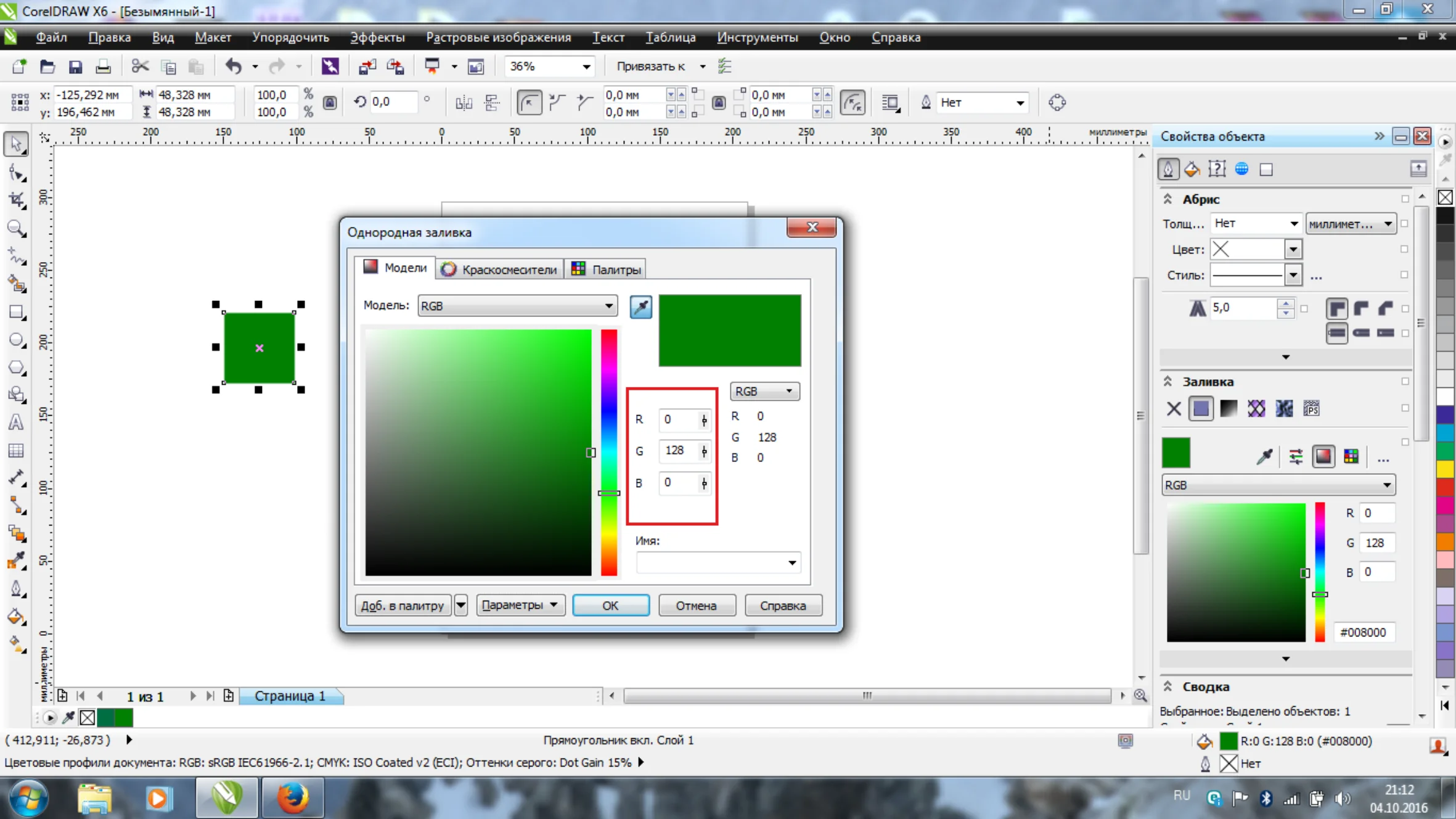1456x819 pixels.
Task: Click the no-fill X icon in the Заливка section
Action: click(x=1174, y=408)
